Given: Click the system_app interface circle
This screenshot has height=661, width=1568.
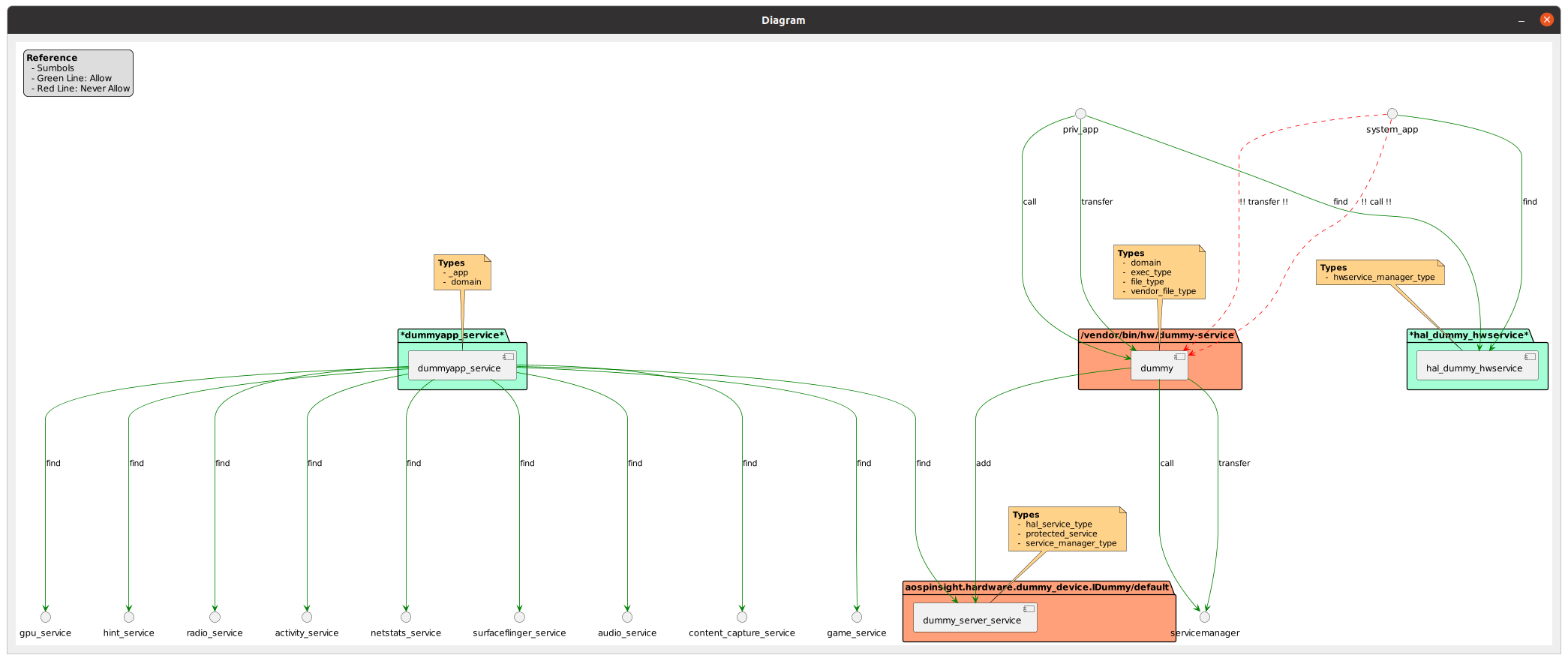Looking at the screenshot, I should (x=1392, y=114).
